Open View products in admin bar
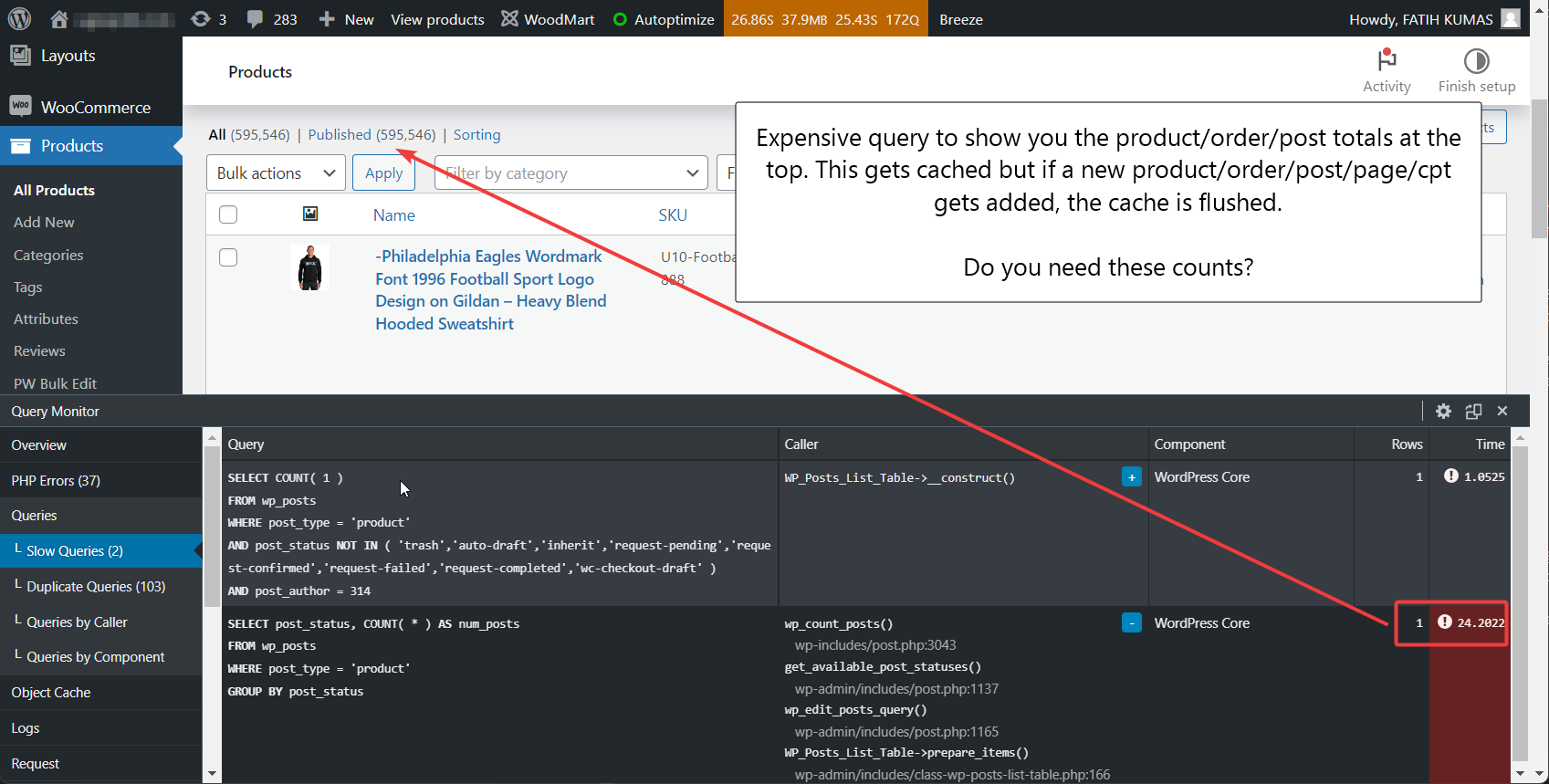 [x=437, y=19]
